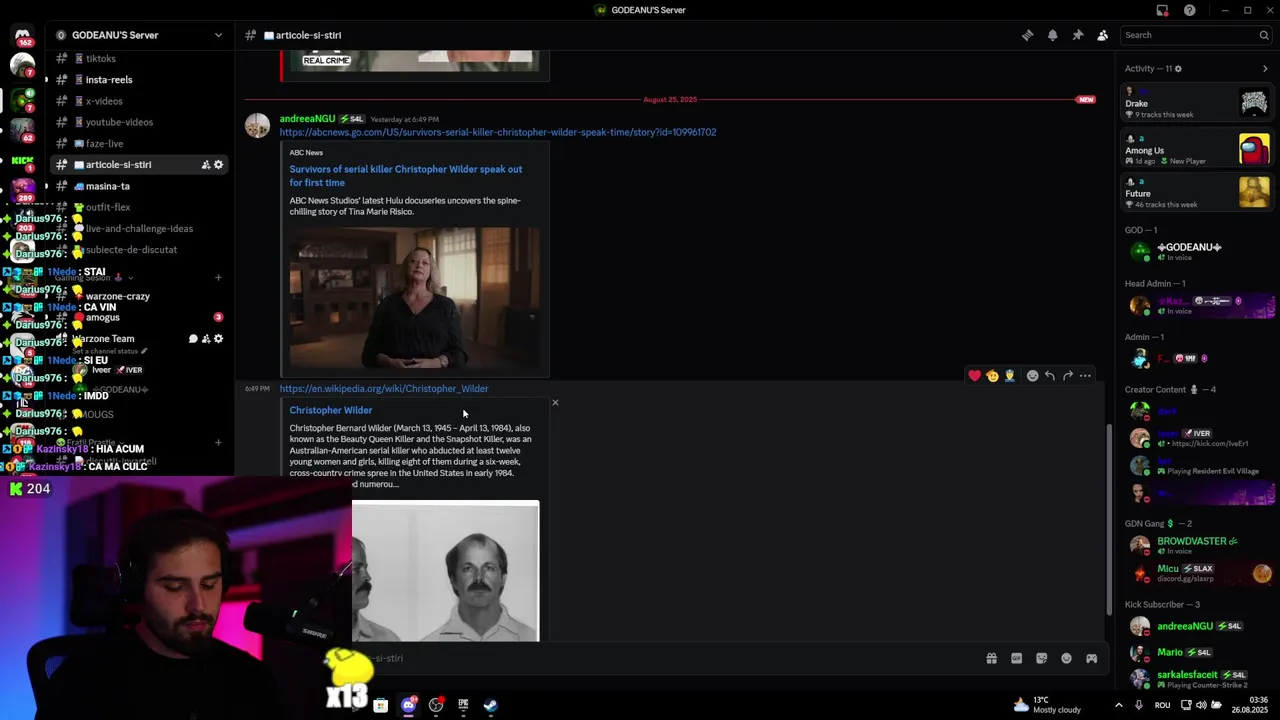Open Discord direct messages home icon
This screenshot has width=1280, height=720.
pos(22,37)
